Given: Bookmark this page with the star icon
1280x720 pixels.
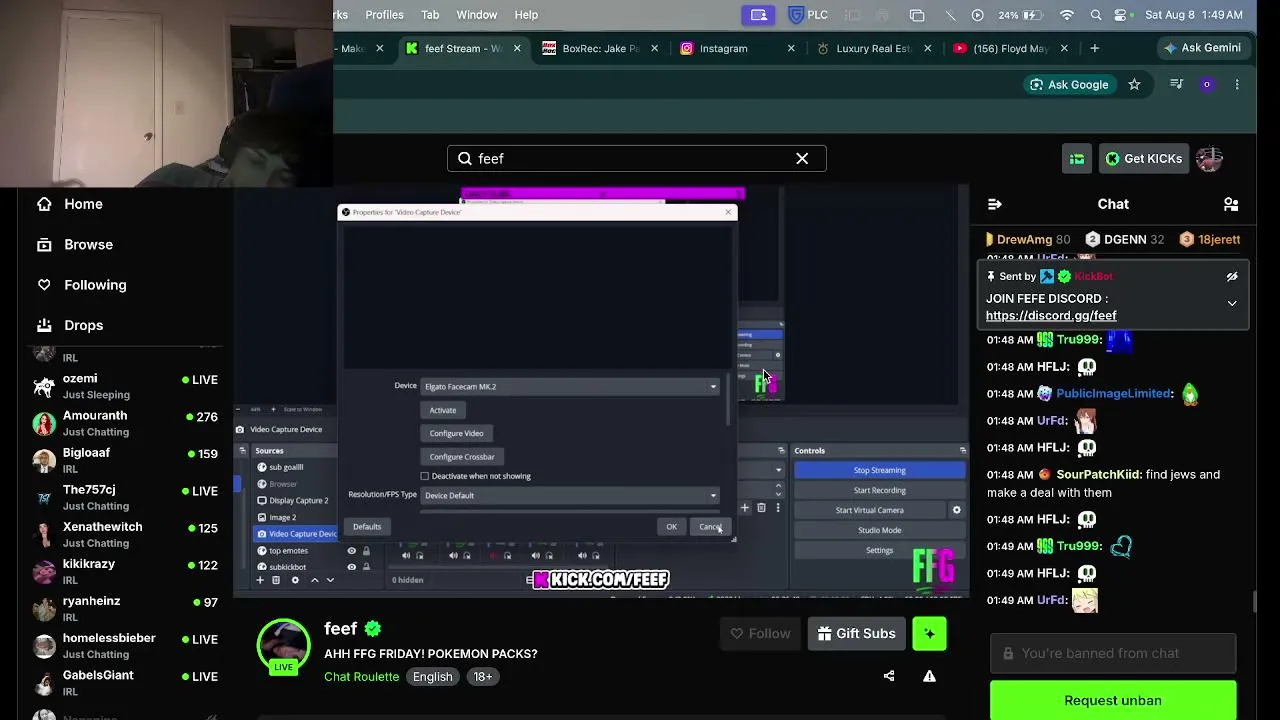Looking at the screenshot, I should [x=1134, y=85].
